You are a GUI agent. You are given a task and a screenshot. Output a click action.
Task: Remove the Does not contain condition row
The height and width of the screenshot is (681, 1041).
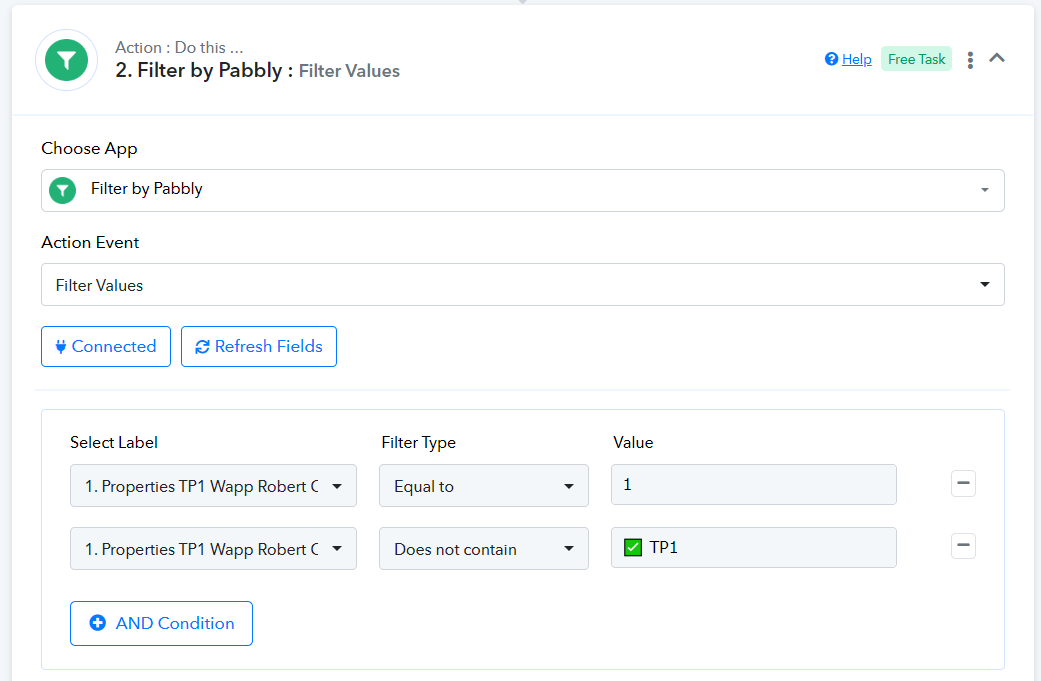tap(963, 546)
